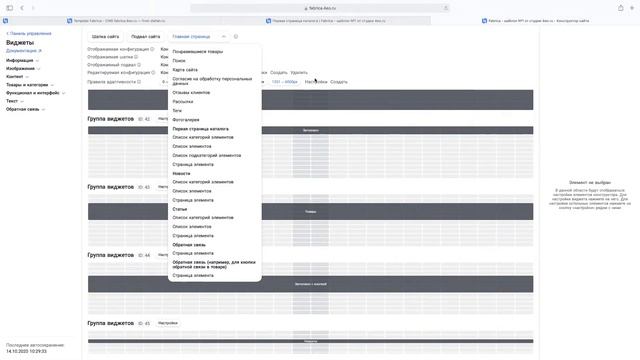Screen dimensions: 640x360
Task: Open the pinned tab at far left
Action: (5, 20)
